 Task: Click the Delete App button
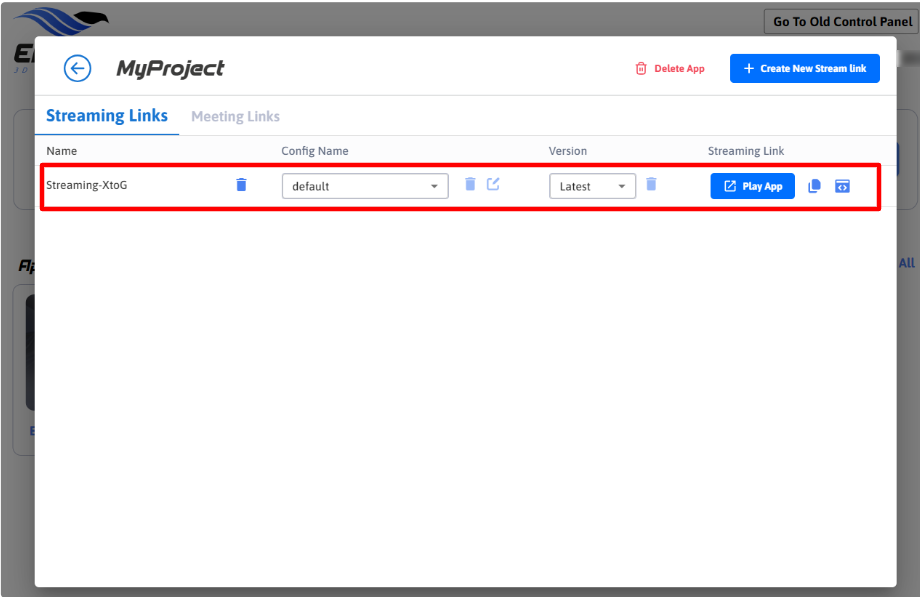pyautogui.click(x=670, y=69)
